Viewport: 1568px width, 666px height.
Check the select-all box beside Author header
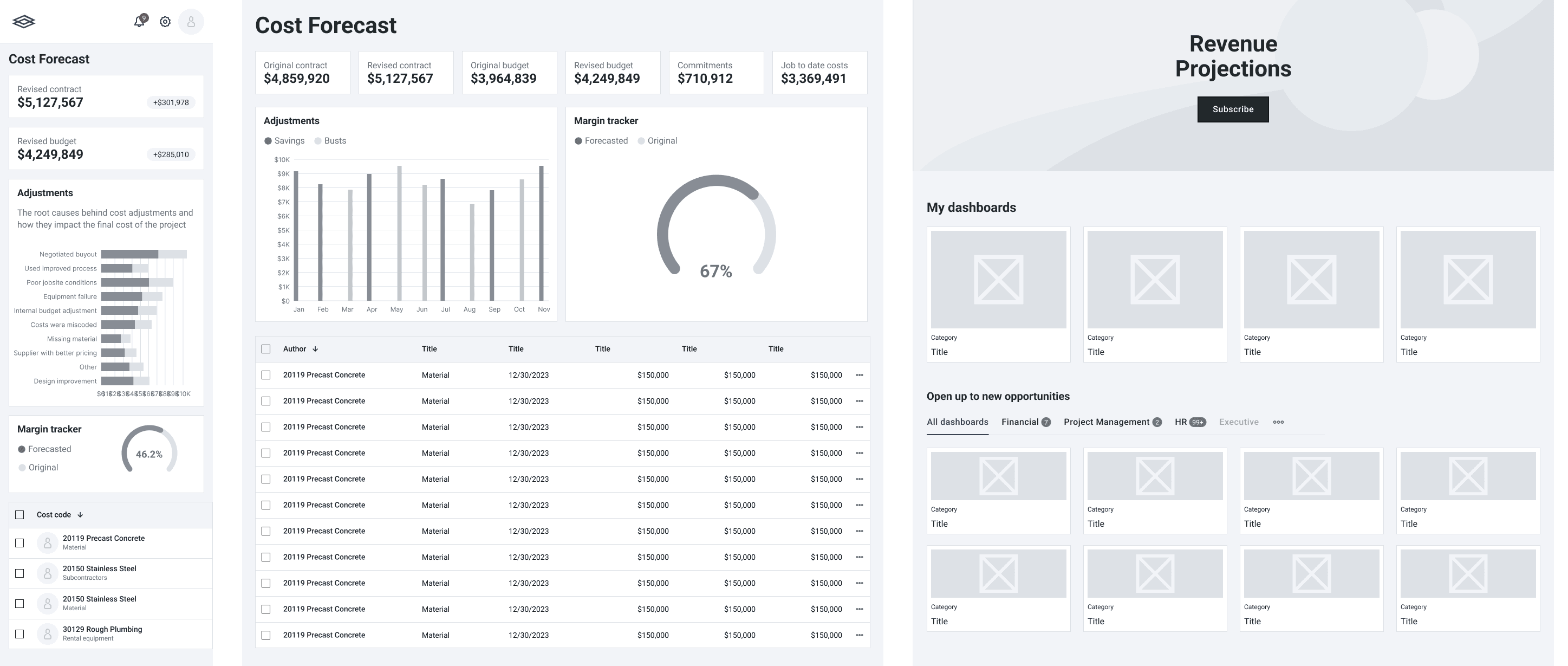point(266,349)
